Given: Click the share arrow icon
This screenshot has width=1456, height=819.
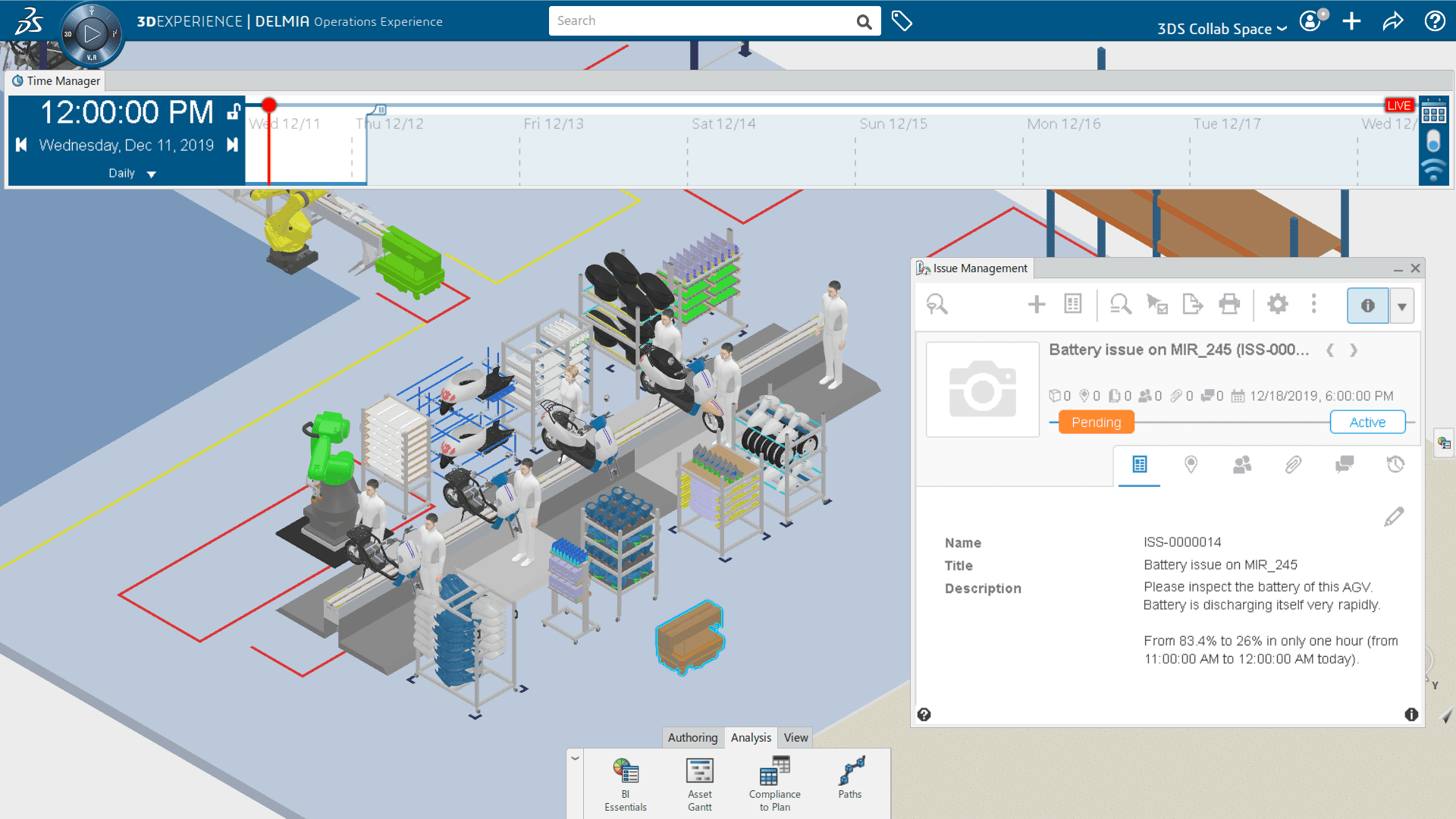Looking at the screenshot, I should pos(1393,21).
